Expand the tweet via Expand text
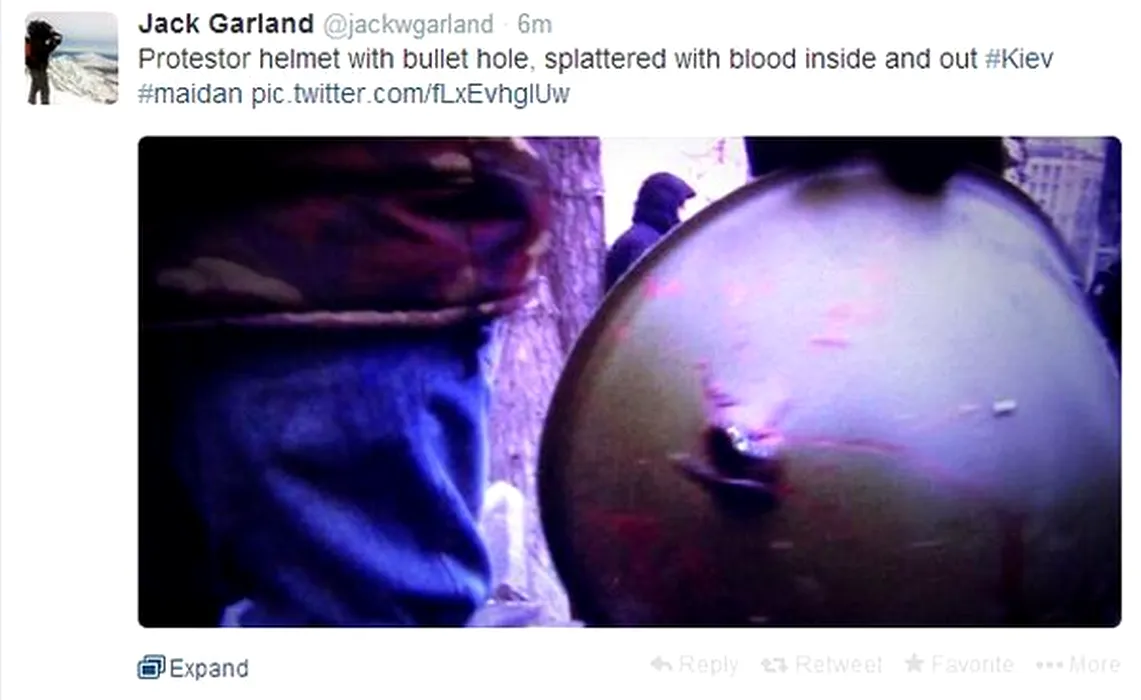The width and height of the screenshot is (1141, 700). tap(209, 668)
